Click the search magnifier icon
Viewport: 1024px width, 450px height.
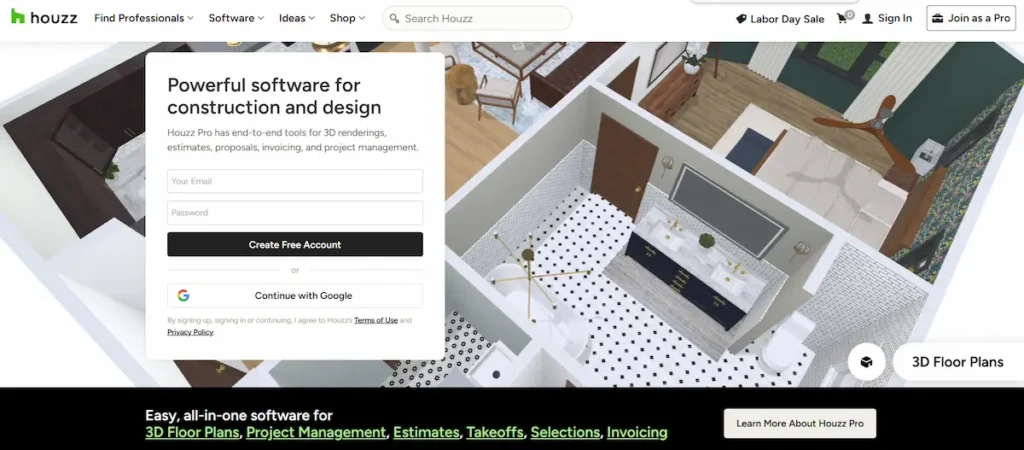[x=394, y=18]
